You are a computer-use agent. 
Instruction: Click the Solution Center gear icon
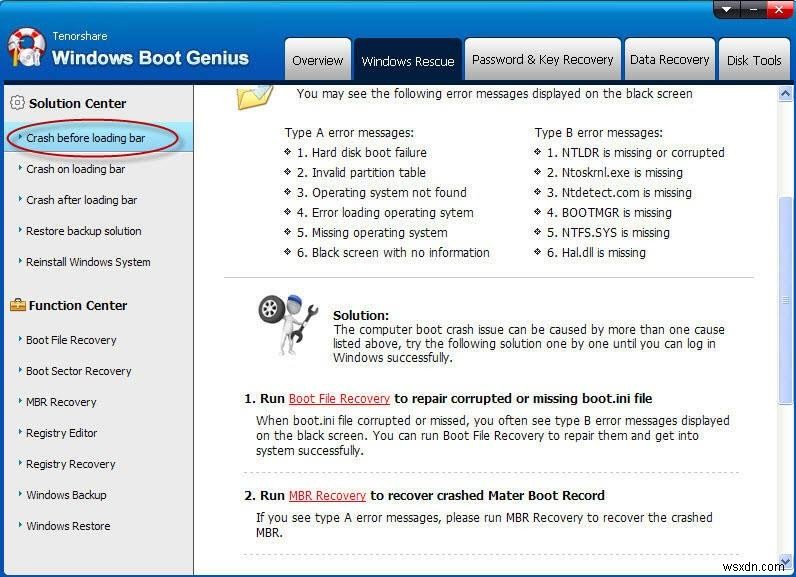pyautogui.click(x=17, y=103)
